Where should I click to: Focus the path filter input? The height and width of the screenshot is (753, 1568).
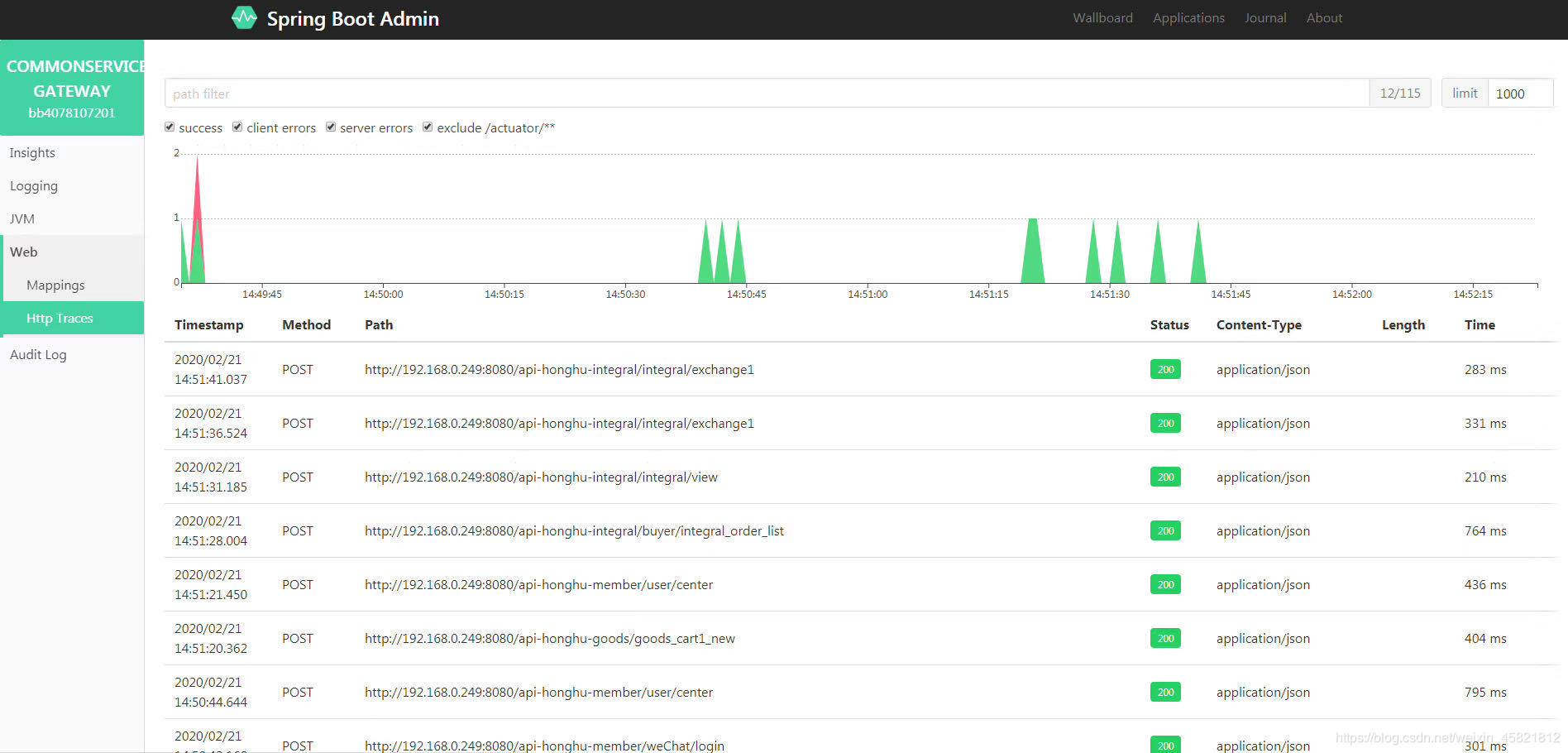point(767,94)
